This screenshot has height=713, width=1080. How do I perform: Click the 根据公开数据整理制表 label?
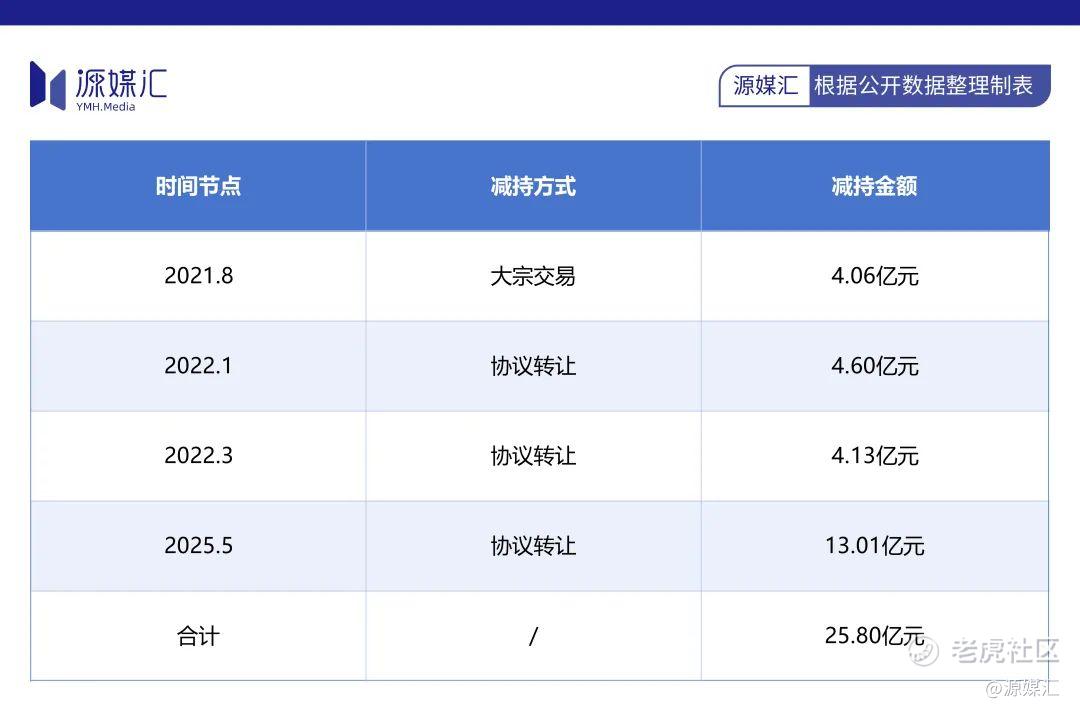pos(923,85)
